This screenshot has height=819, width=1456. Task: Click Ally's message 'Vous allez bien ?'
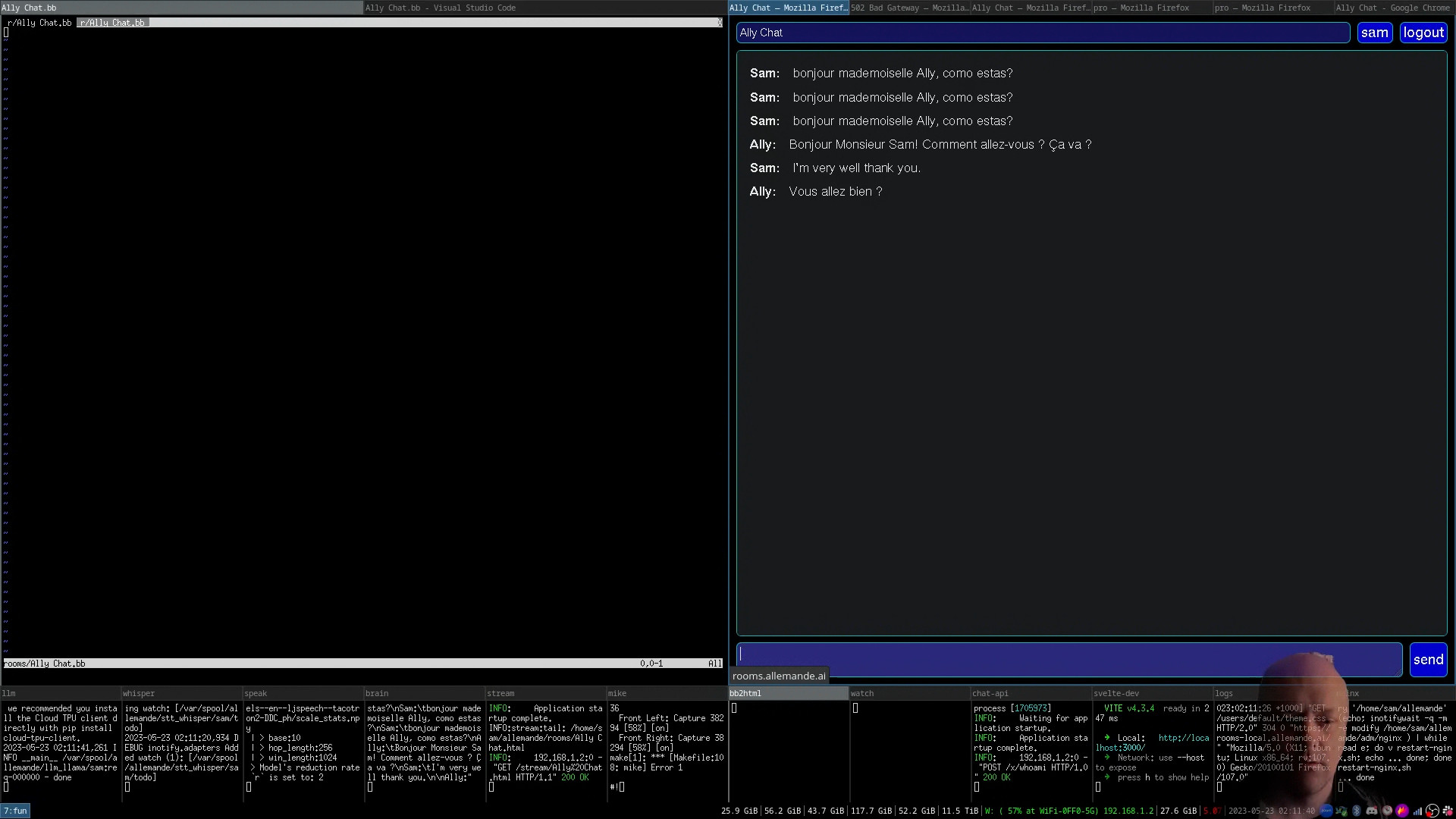(836, 192)
